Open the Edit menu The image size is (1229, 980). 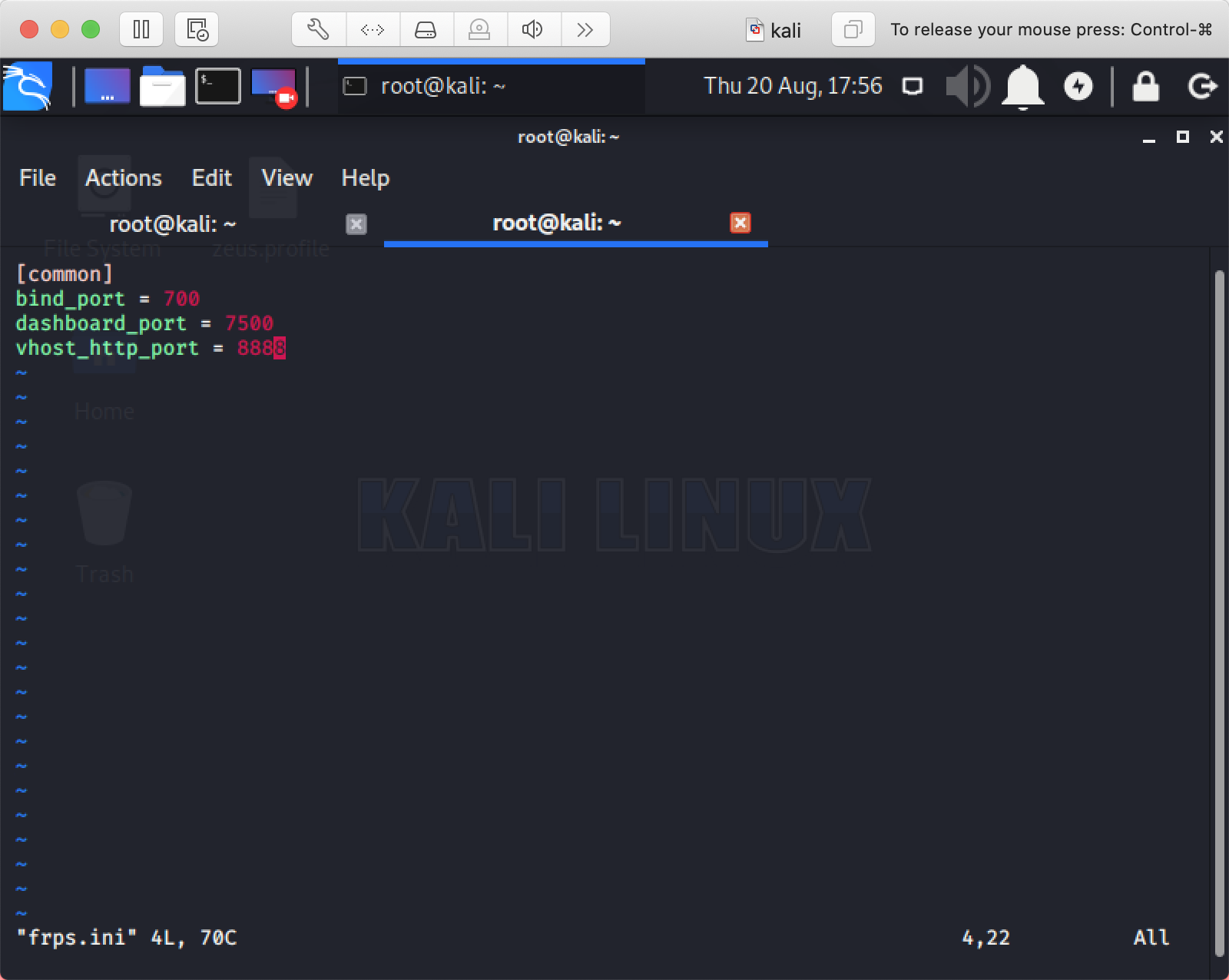[212, 178]
